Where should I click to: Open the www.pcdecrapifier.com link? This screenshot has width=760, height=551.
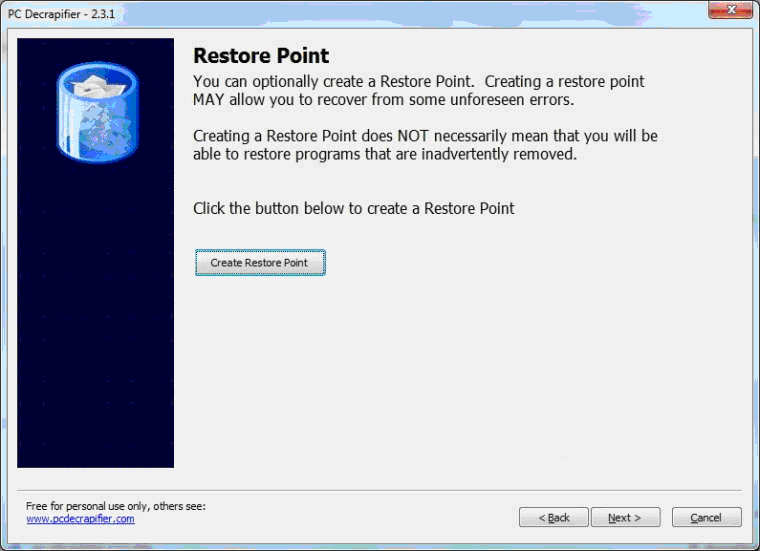coord(80,519)
